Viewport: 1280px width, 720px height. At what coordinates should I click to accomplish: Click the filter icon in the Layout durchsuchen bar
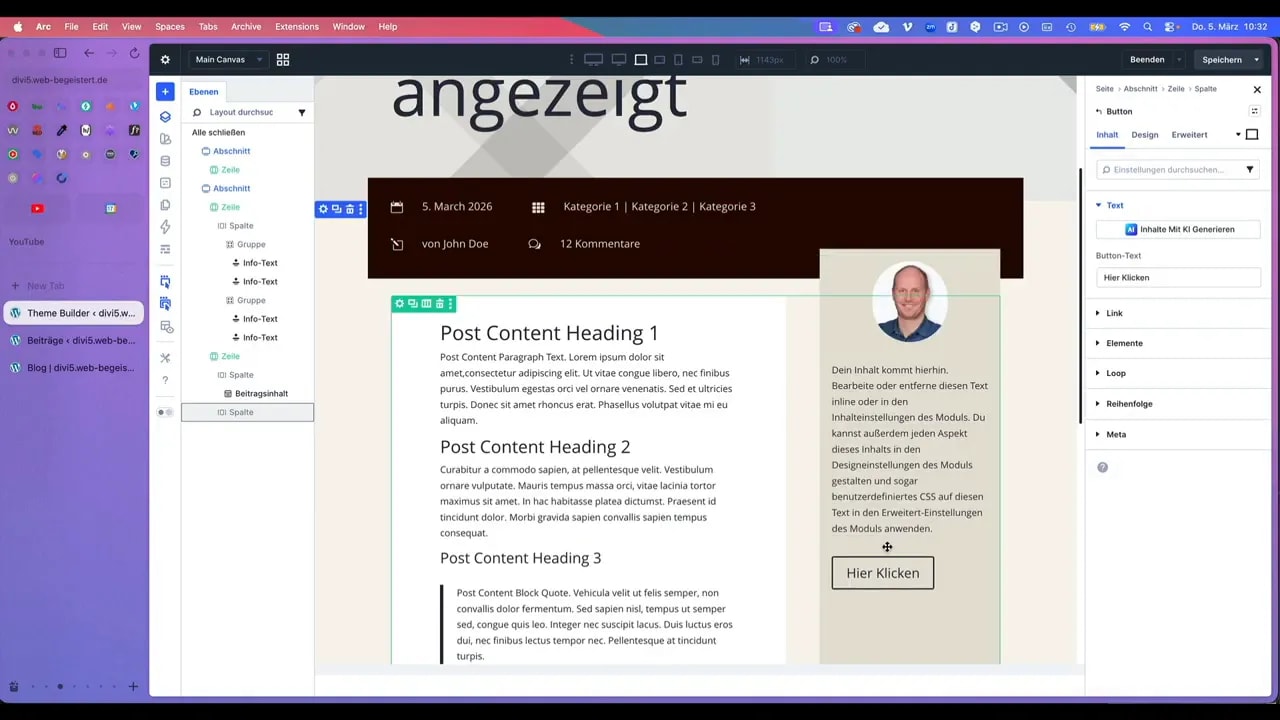pyautogui.click(x=302, y=112)
